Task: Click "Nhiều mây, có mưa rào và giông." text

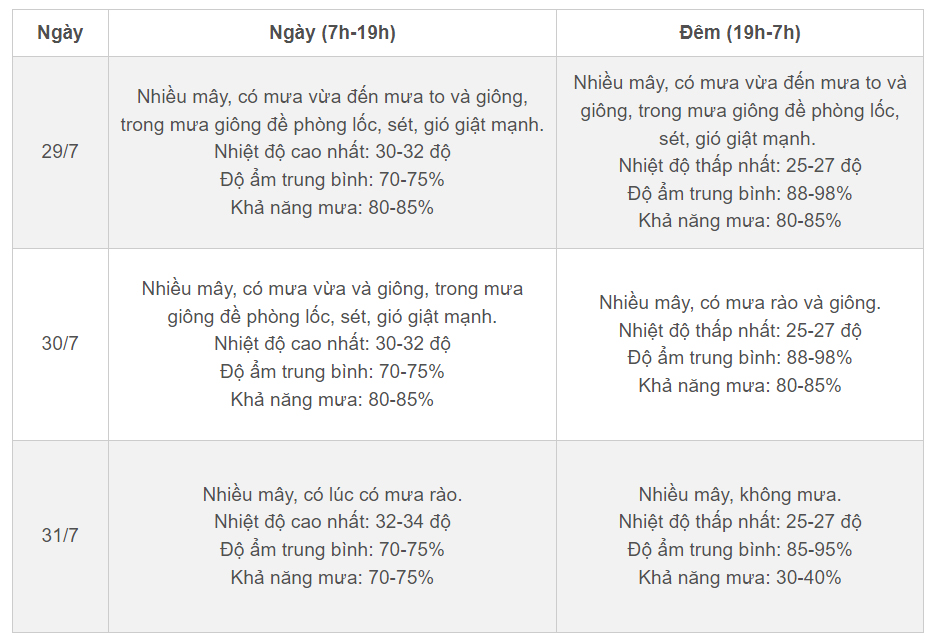Action: [x=739, y=303]
